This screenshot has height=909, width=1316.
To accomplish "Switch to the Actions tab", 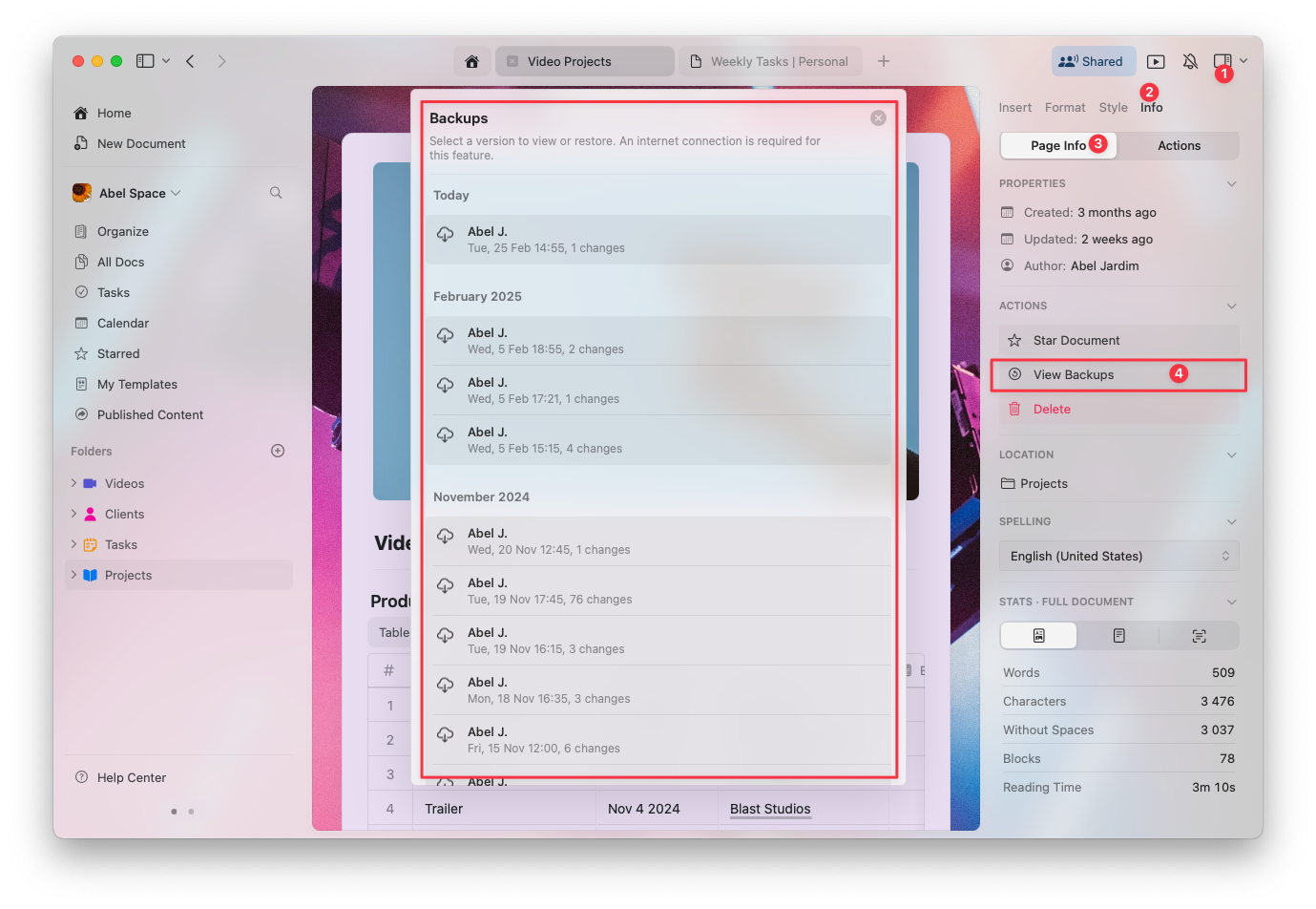I will 1179,145.
